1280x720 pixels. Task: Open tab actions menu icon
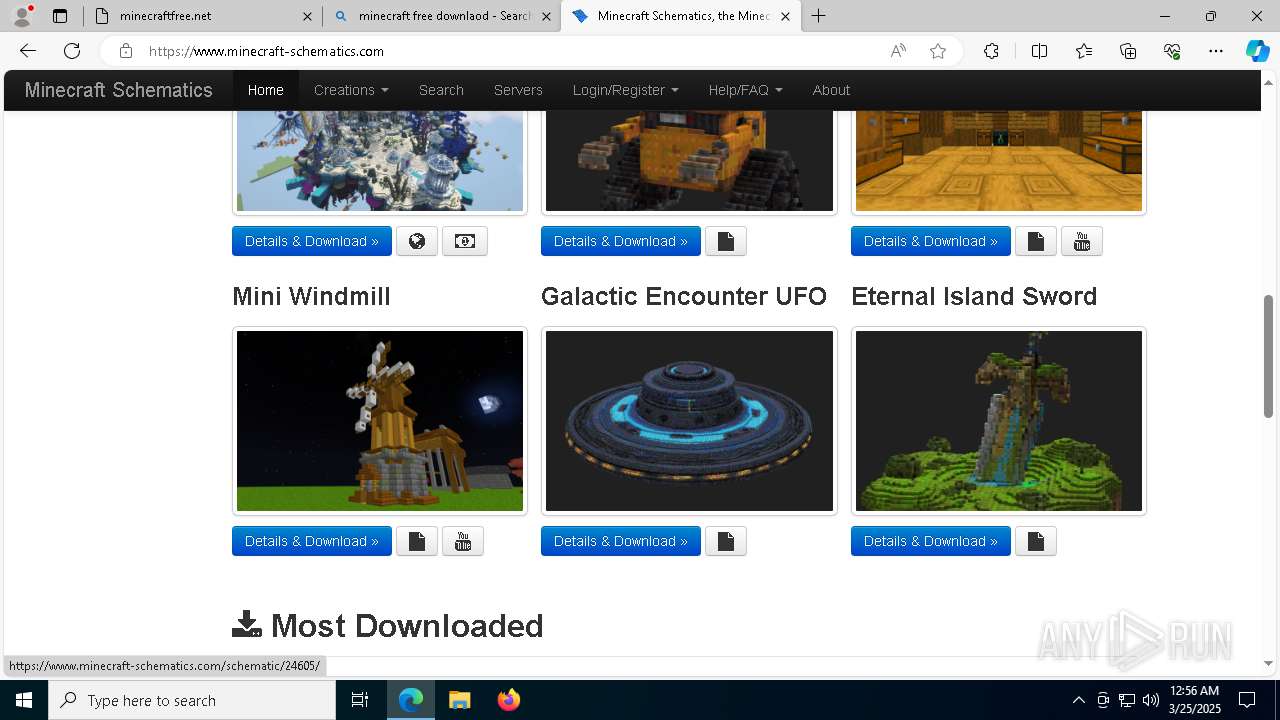click(60, 16)
